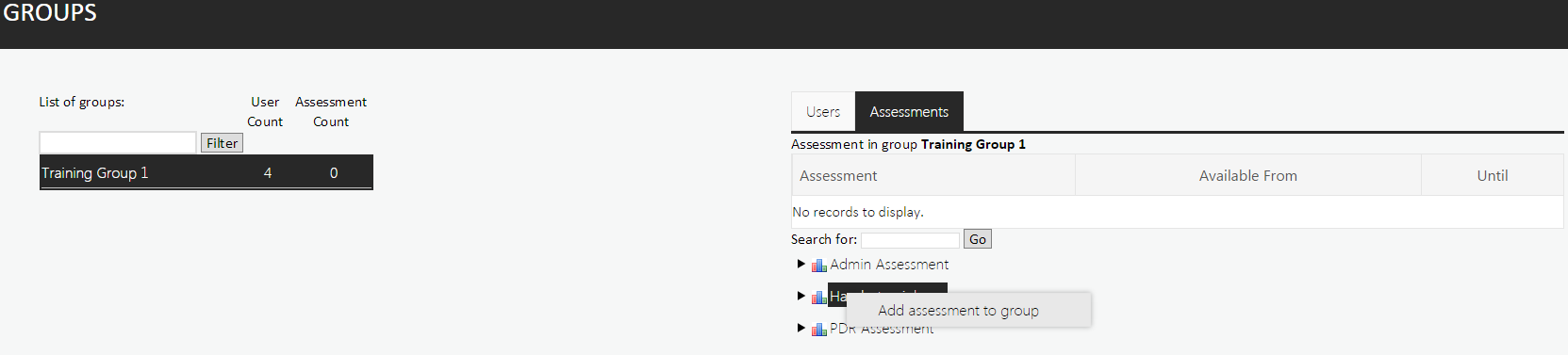Viewport: 1568px width, 355px height.
Task: Open the Assessments tab
Action: [x=909, y=111]
